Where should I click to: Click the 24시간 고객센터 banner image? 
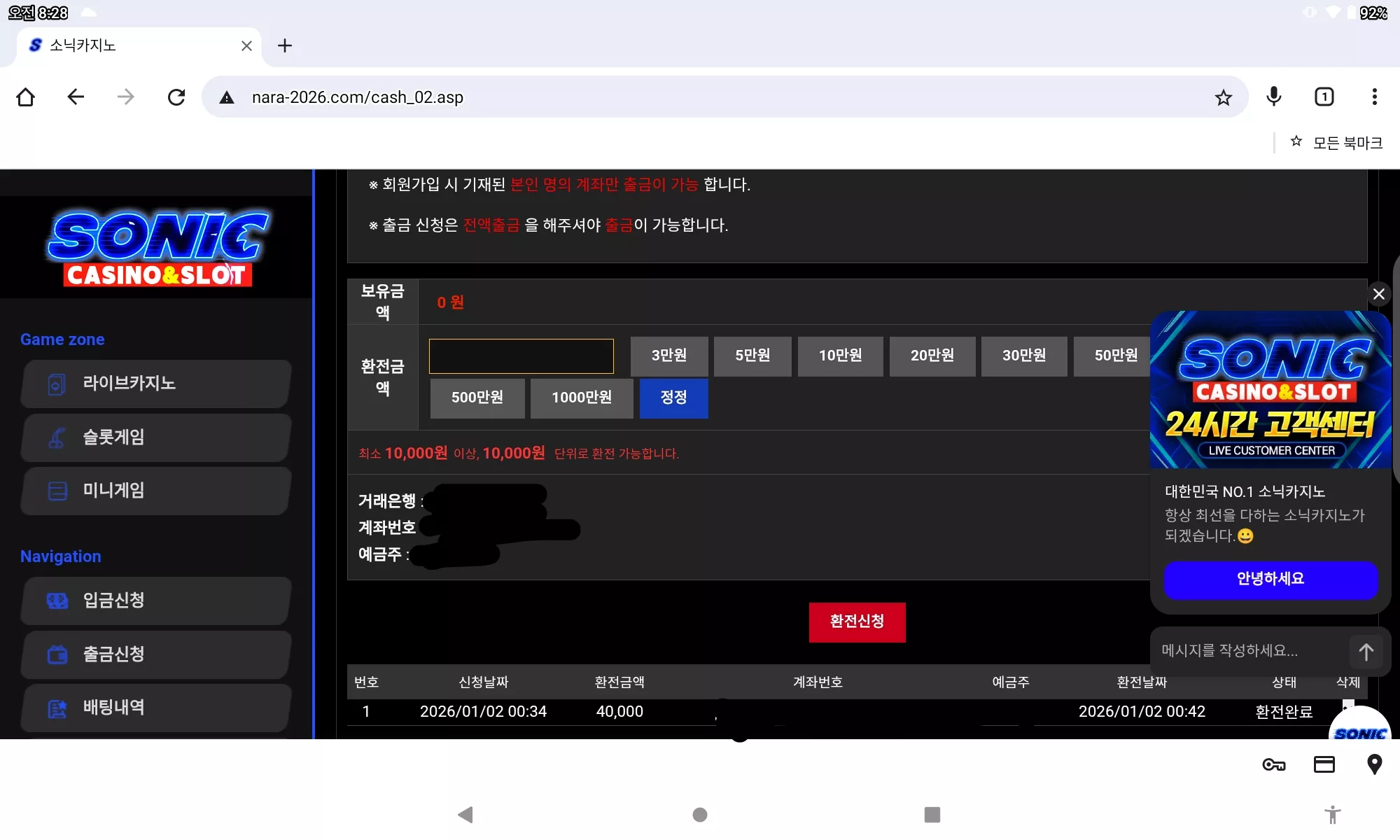click(x=1270, y=390)
